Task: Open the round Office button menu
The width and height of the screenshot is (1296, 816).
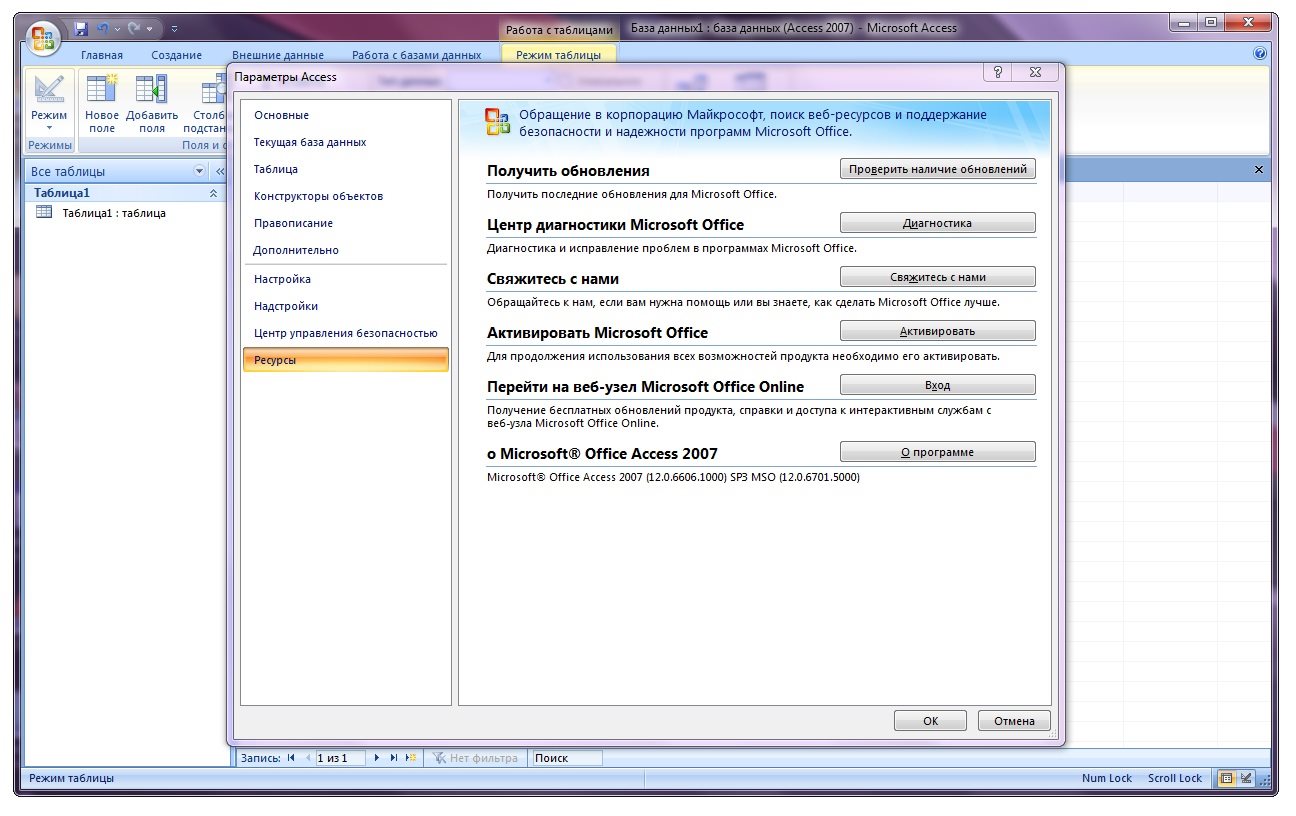Action: [x=45, y=38]
